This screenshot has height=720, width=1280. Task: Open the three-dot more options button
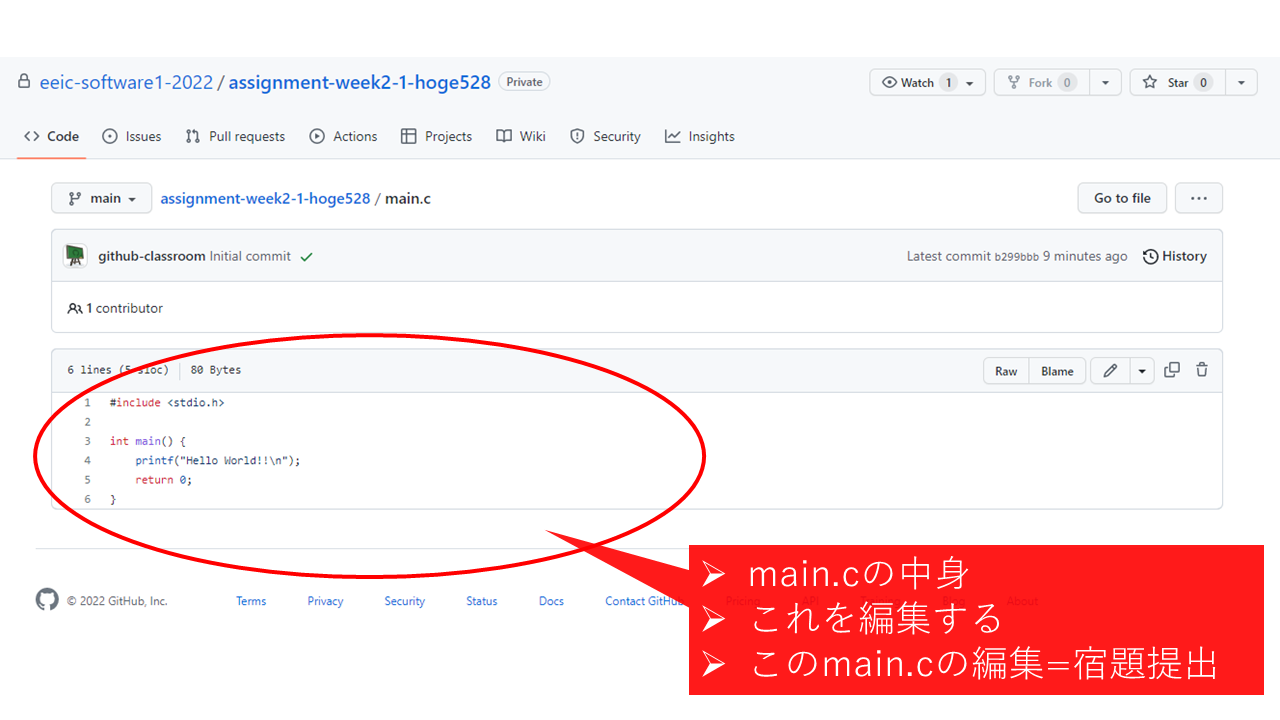coord(1198,198)
